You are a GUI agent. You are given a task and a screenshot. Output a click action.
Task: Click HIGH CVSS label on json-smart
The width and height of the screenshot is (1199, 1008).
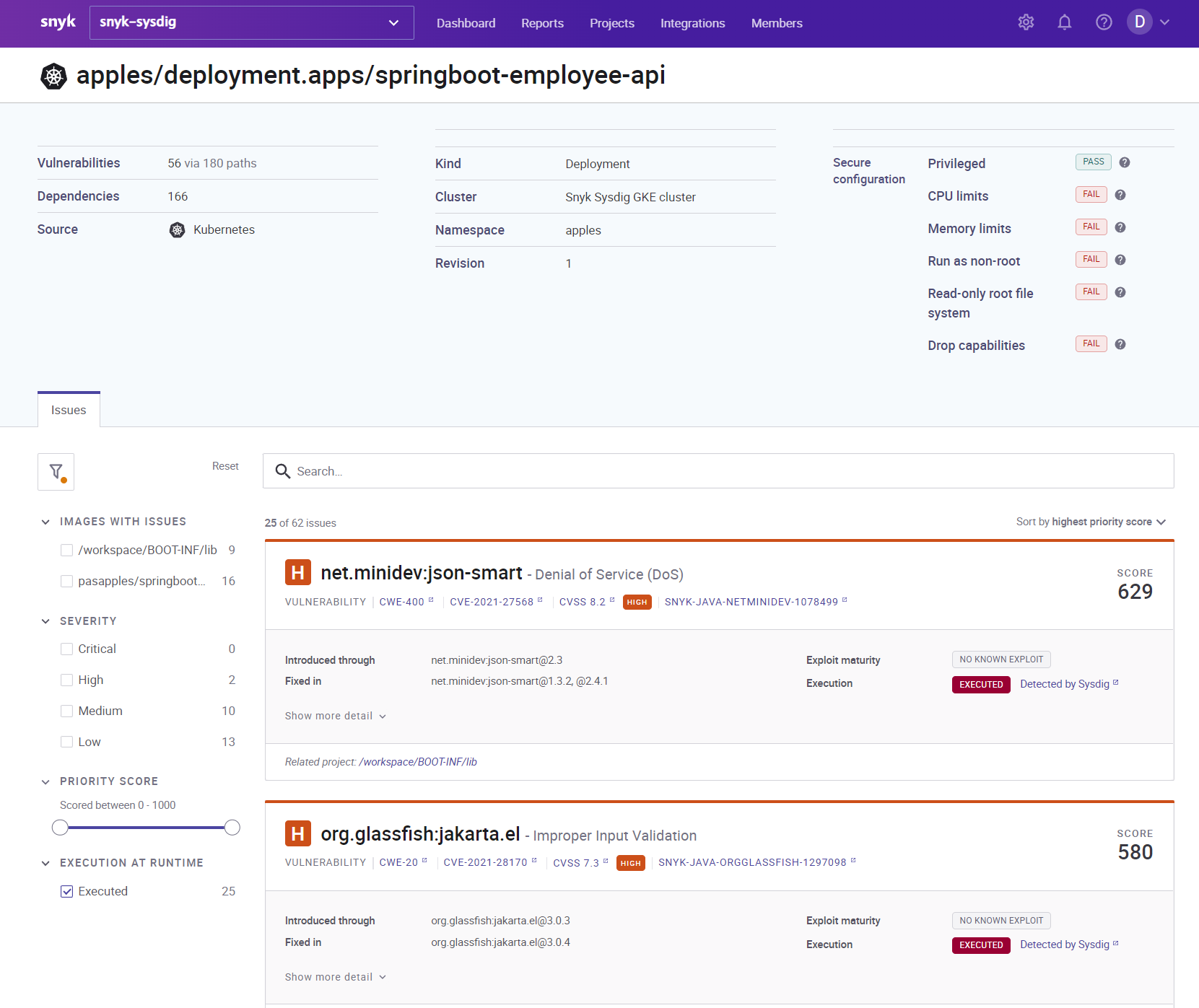[637, 602]
